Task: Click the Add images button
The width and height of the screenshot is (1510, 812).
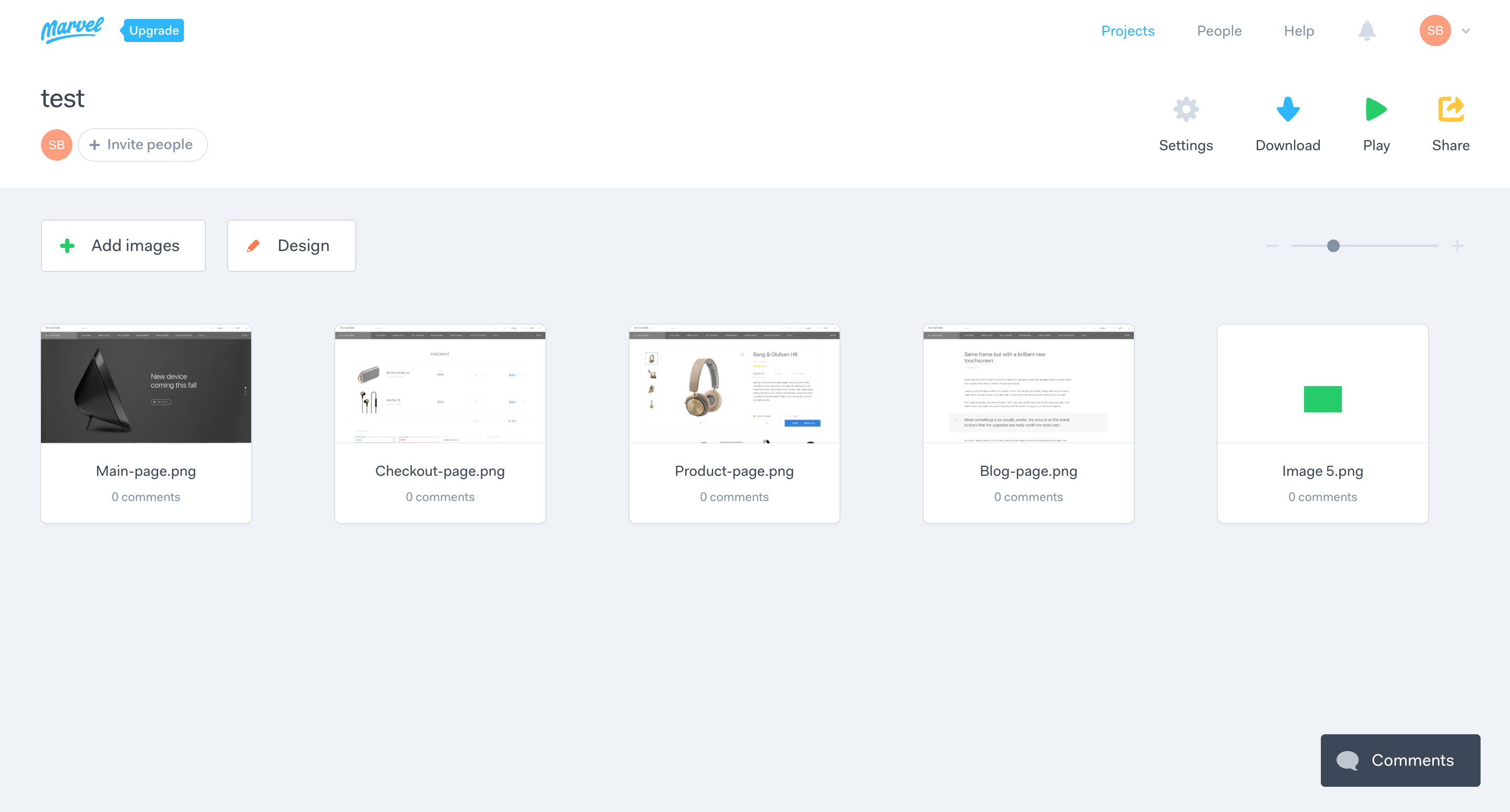Action: [x=123, y=245]
